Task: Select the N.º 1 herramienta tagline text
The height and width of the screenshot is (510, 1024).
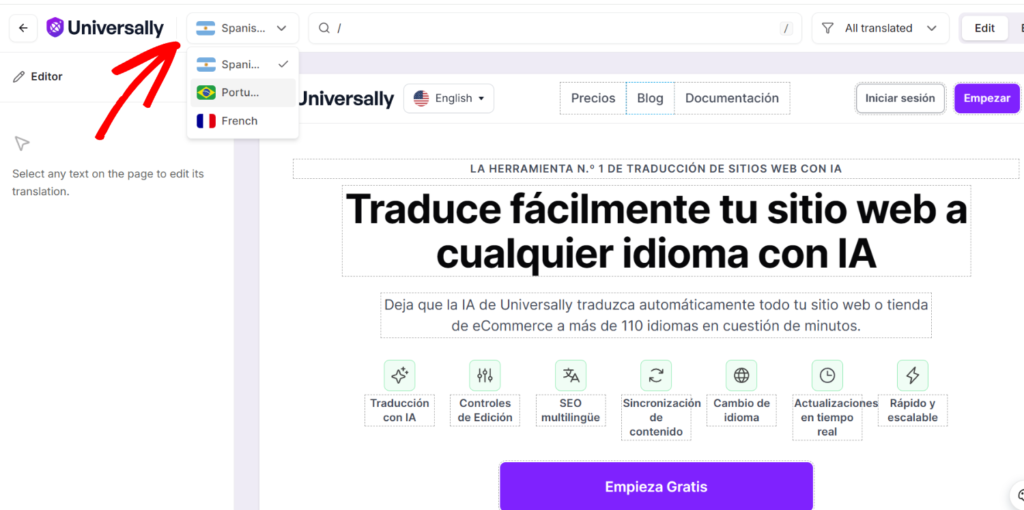Action: 656,168
